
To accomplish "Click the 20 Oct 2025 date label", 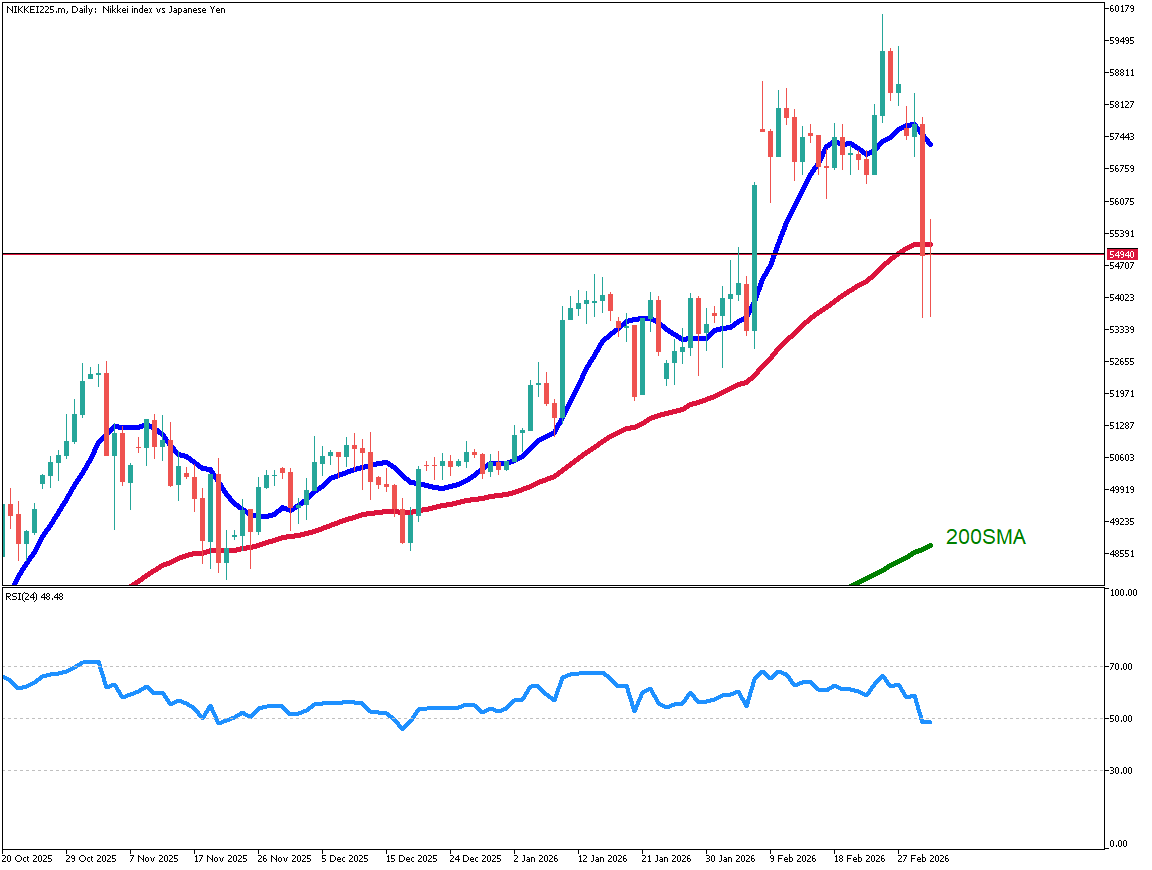I will click(x=27, y=858).
